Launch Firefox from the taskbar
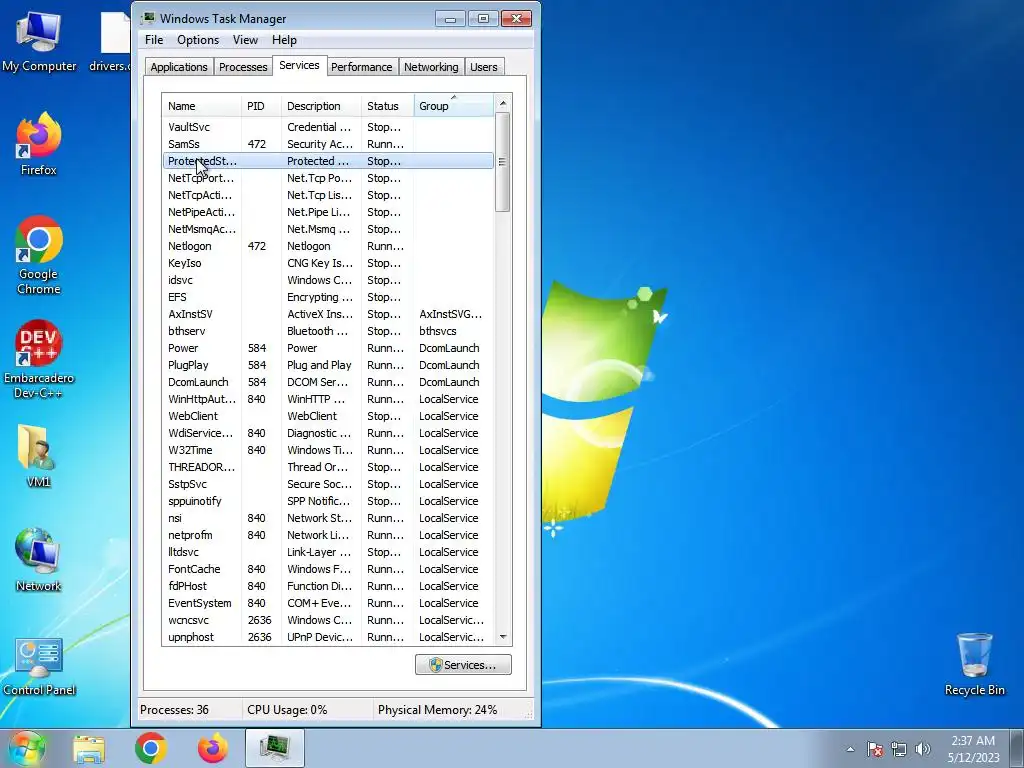1024x768 pixels. (213, 748)
